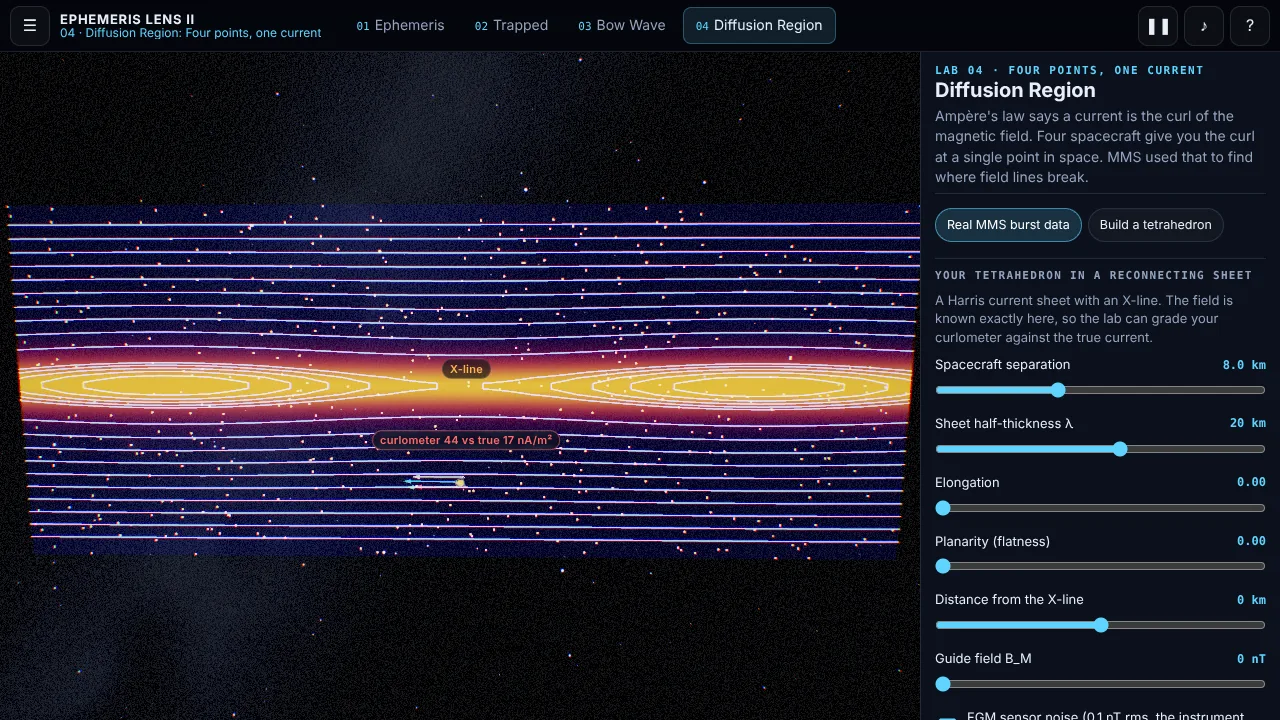Click the curlometer vs true readout label
This screenshot has width=1280, height=720.
(466, 440)
